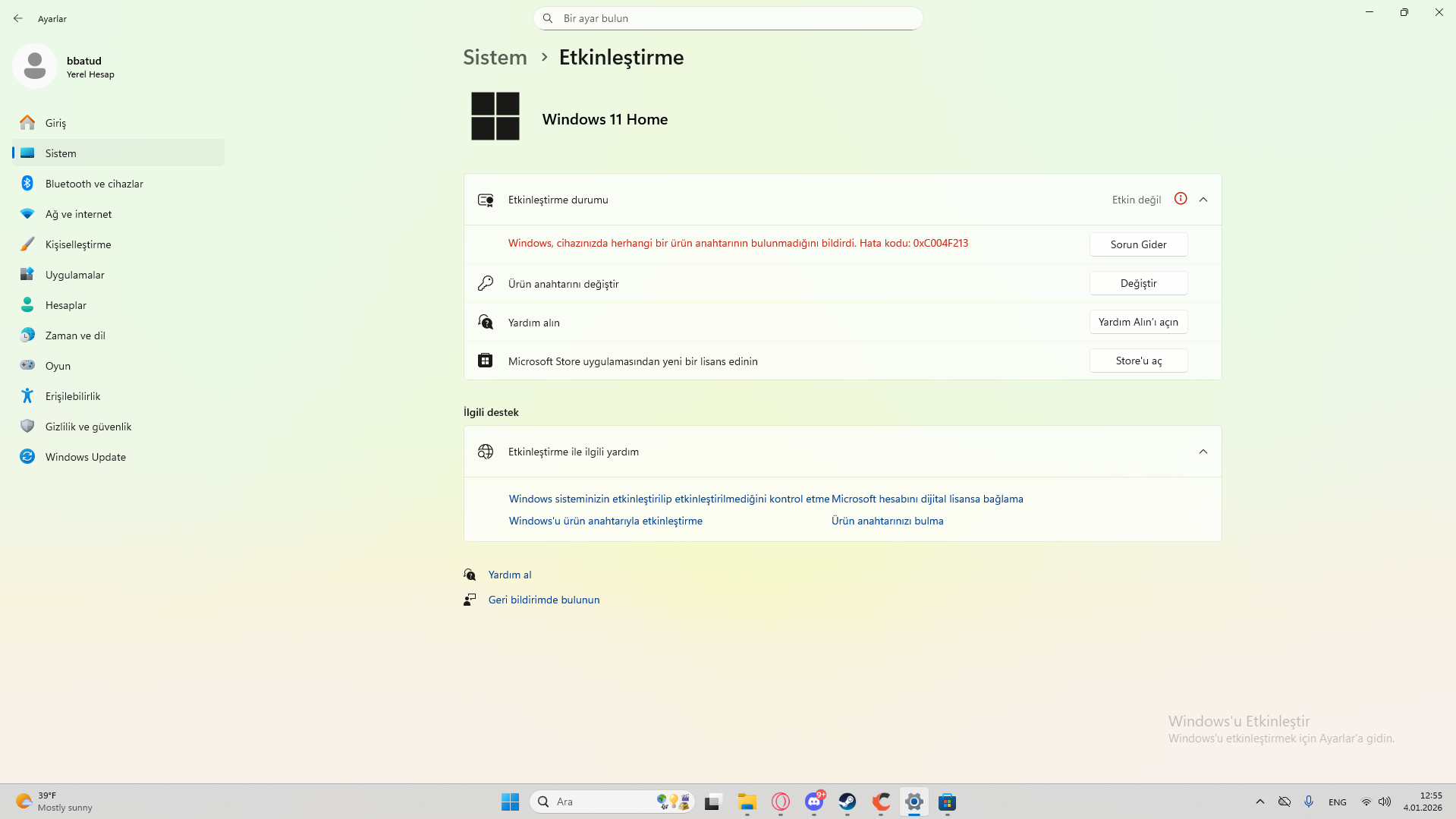Click the magnifier icon in settings search
The image size is (1456, 819).
point(548,18)
